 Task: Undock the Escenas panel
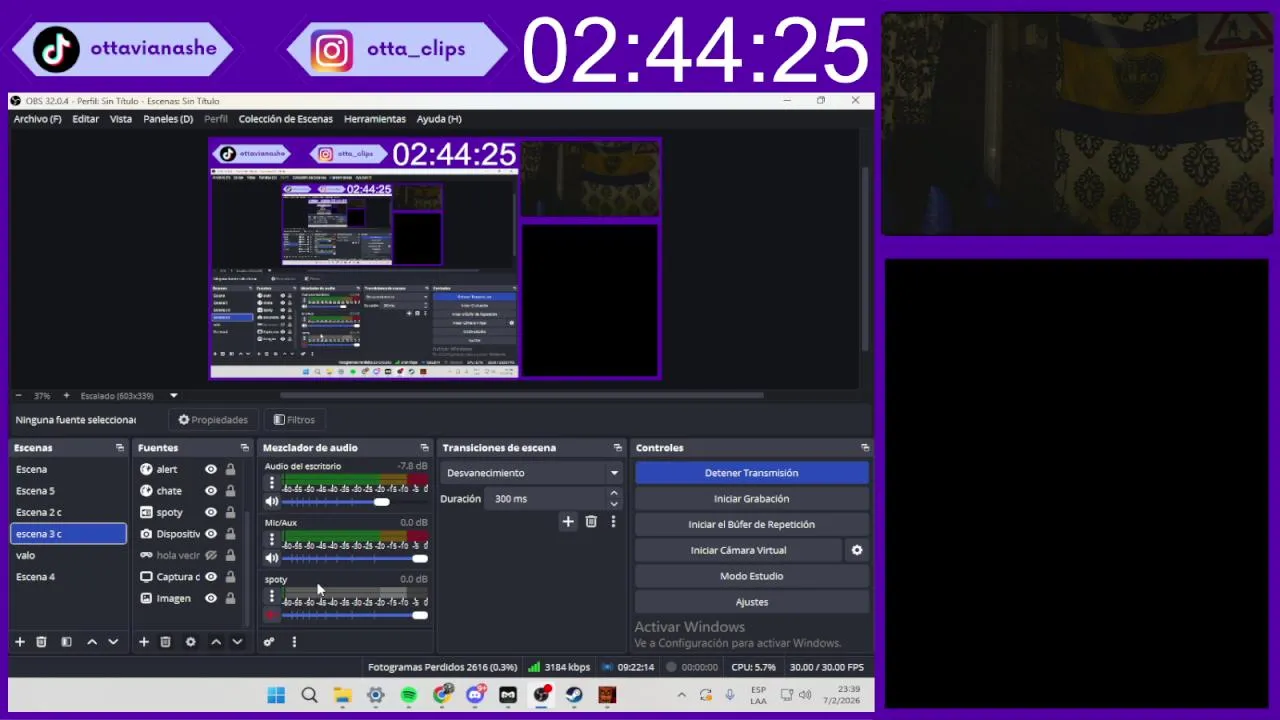click(120, 448)
